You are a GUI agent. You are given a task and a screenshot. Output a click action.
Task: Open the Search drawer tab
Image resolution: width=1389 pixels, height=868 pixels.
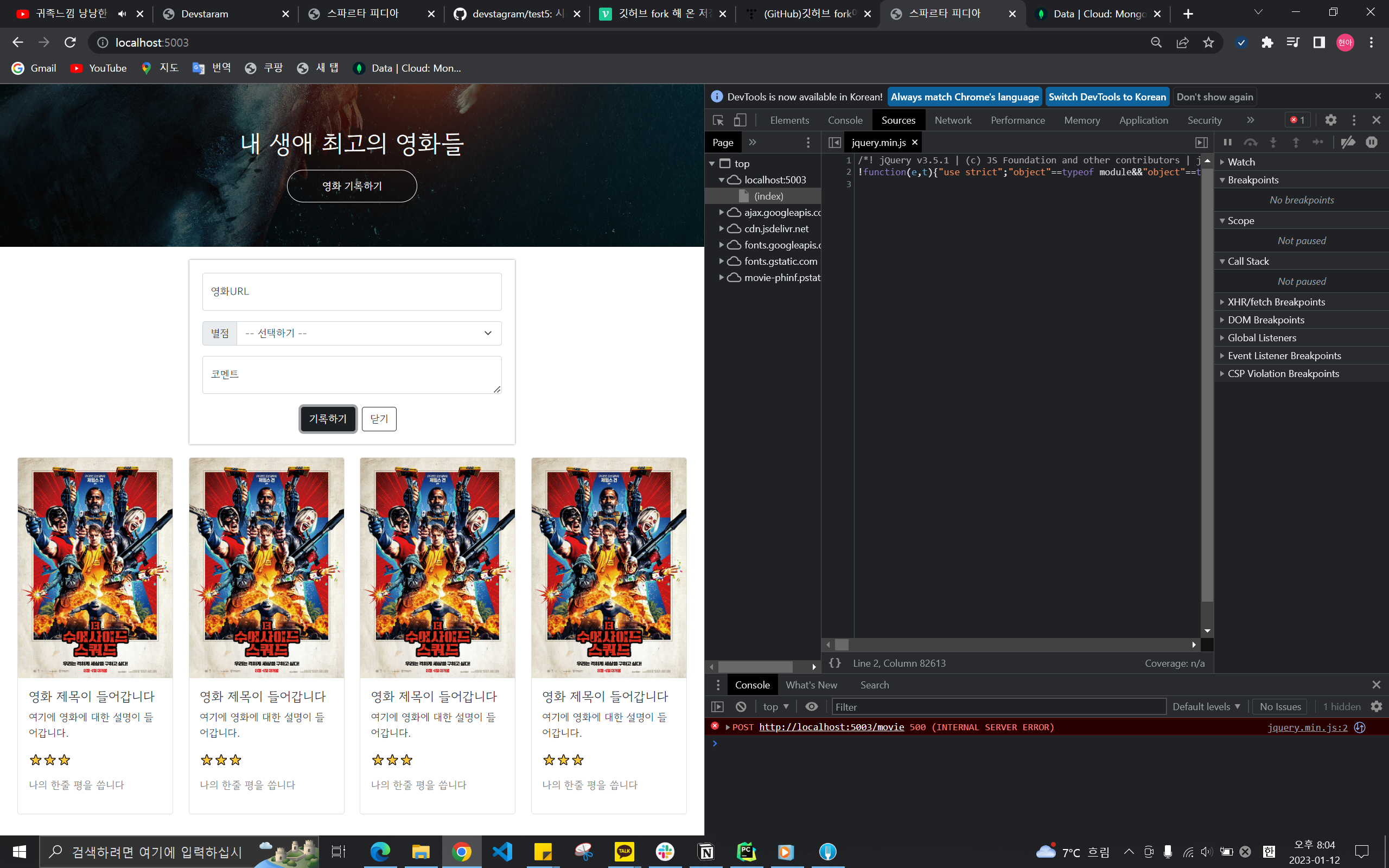pos(875,685)
